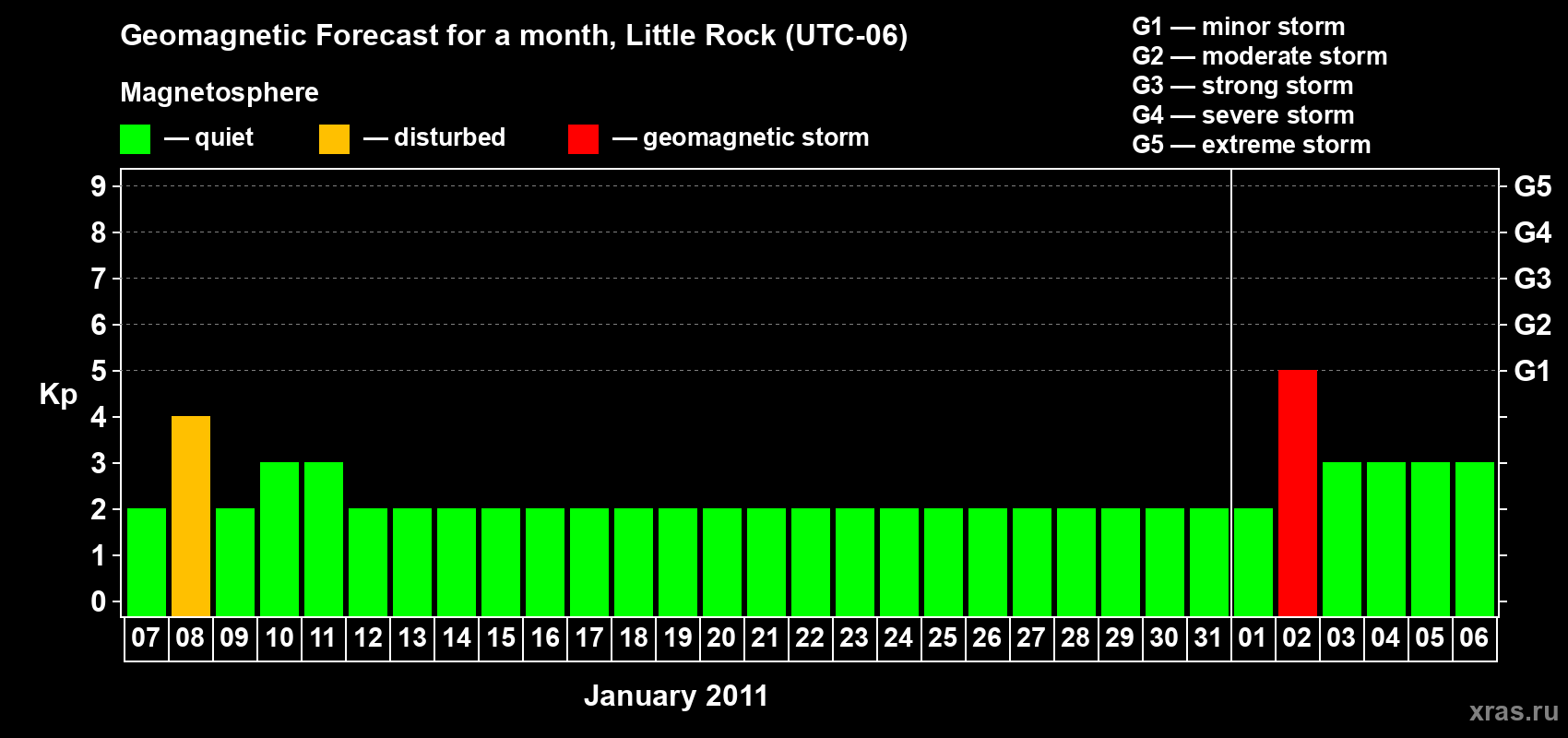Click date label 12 on the axis
1568x738 pixels.
(x=368, y=637)
